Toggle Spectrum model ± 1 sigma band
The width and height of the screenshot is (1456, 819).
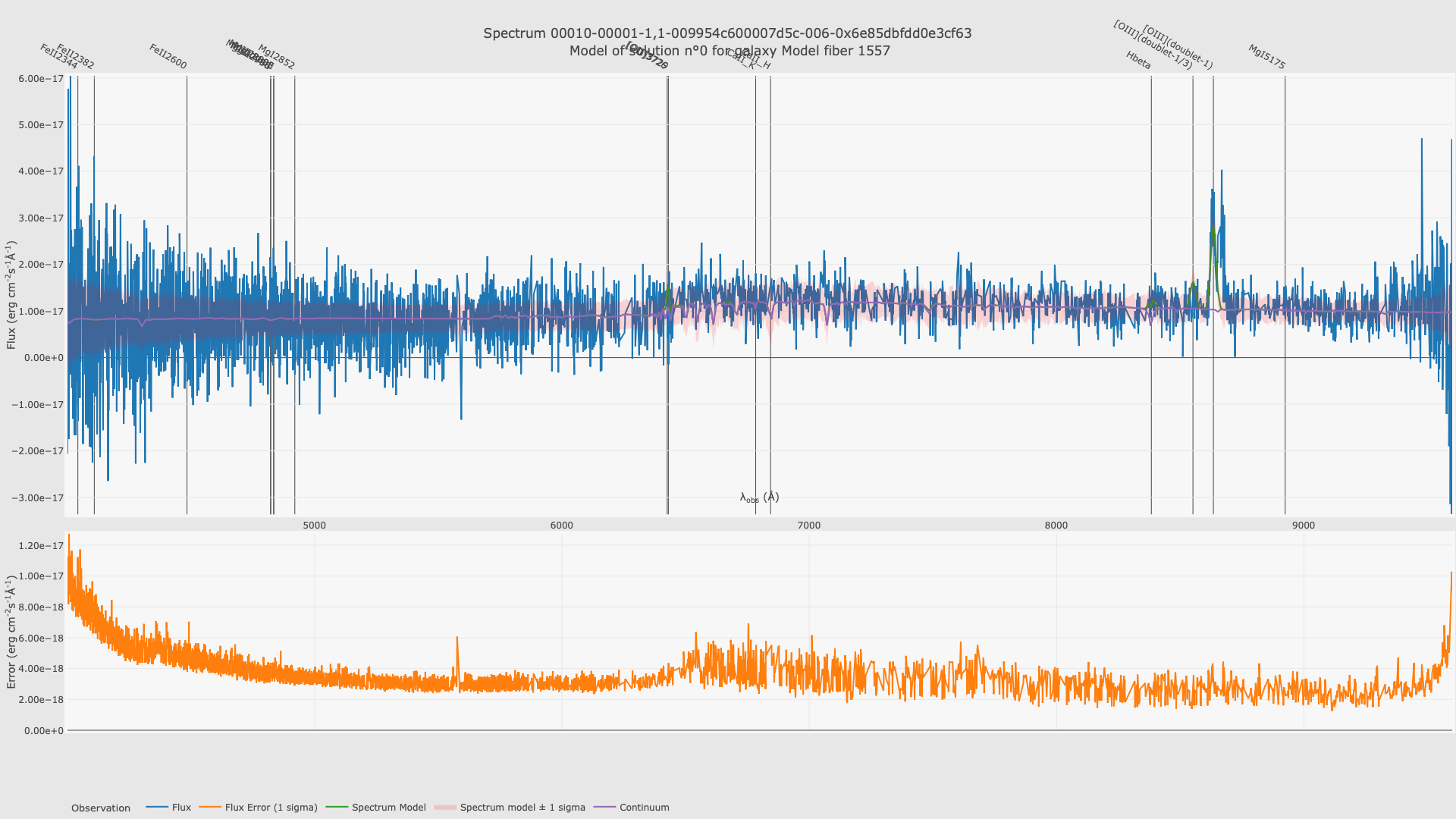pyautogui.click(x=522, y=808)
